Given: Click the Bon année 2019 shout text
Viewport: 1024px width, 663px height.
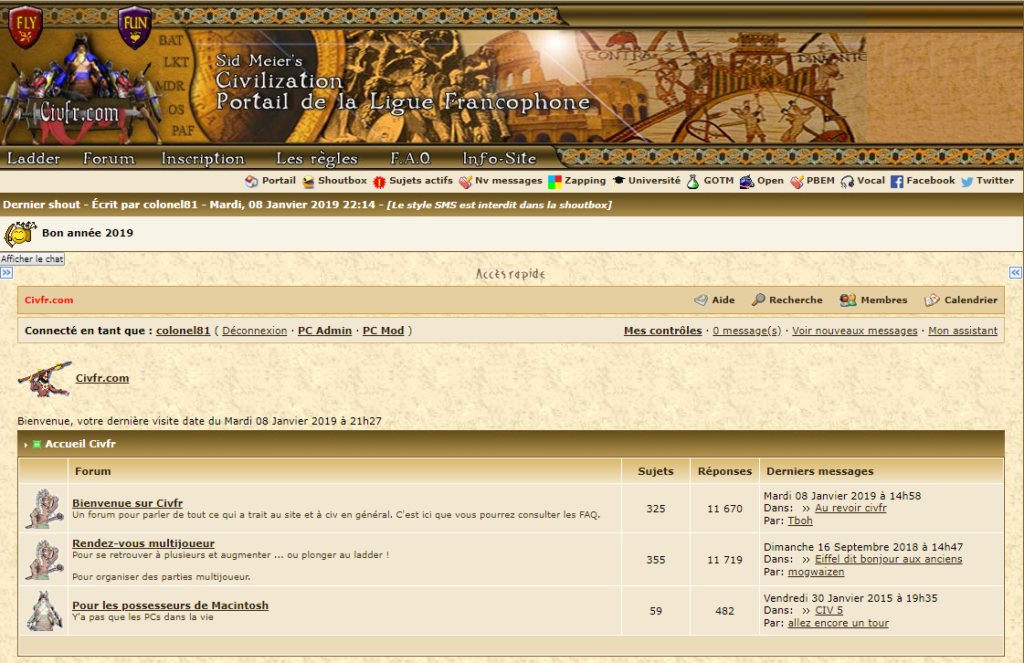Looking at the screenshot, I should 88,233.
